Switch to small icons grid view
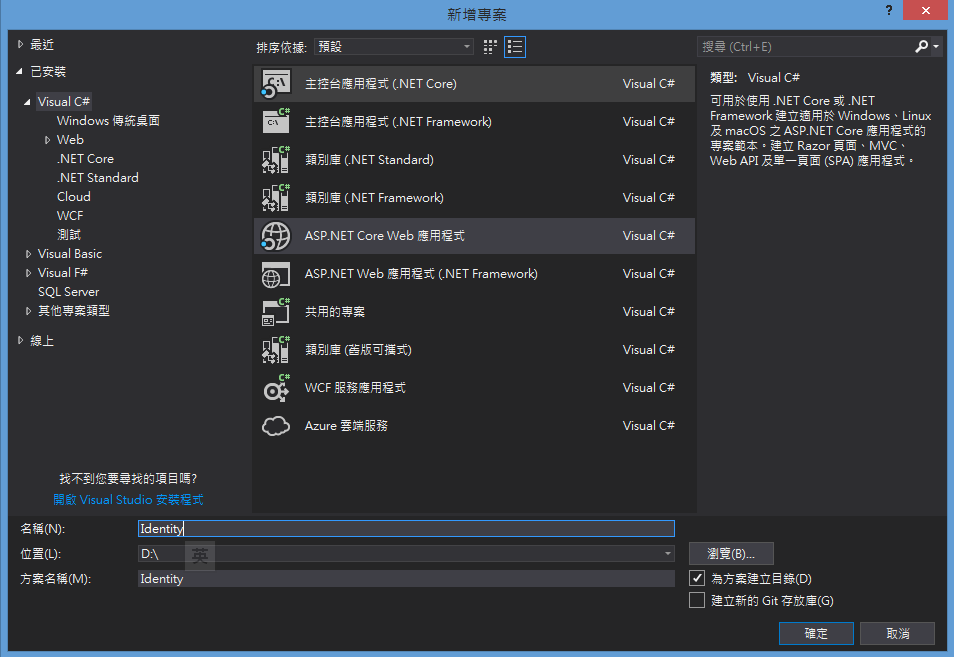This screenshot has width=954, height=657. pos(490,47)
